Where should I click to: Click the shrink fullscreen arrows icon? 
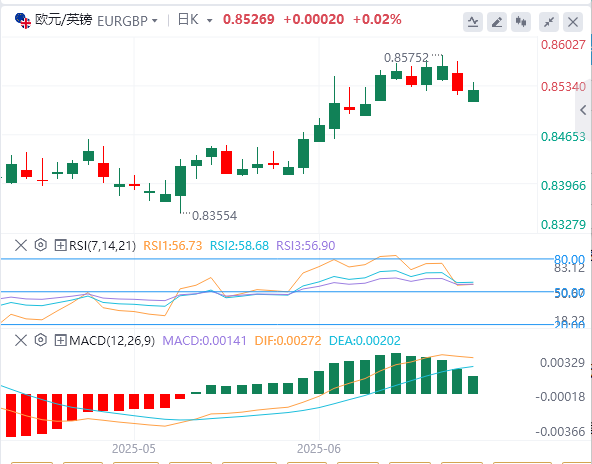[549, 22]
